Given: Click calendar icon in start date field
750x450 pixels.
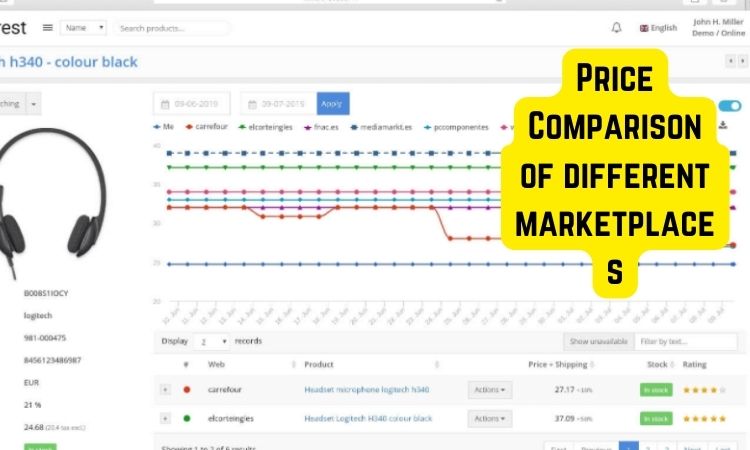Looking at the screenshot, I should pyautogui.click(x=165, y=104).
